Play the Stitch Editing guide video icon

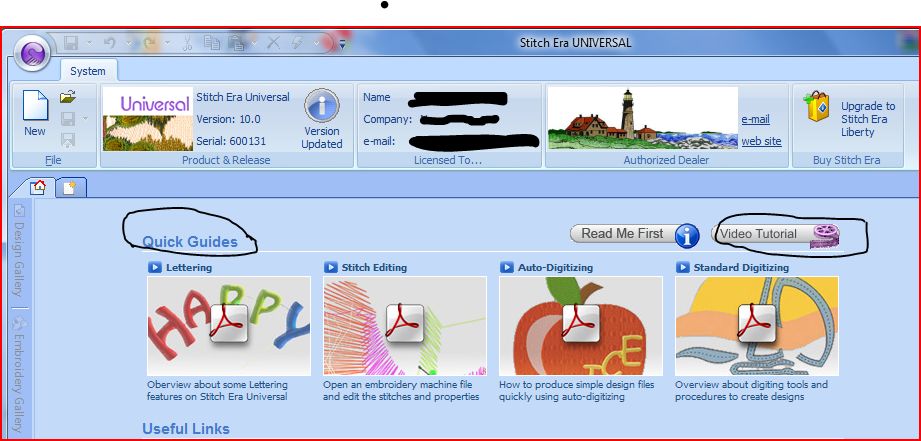[x=331, y=268]
